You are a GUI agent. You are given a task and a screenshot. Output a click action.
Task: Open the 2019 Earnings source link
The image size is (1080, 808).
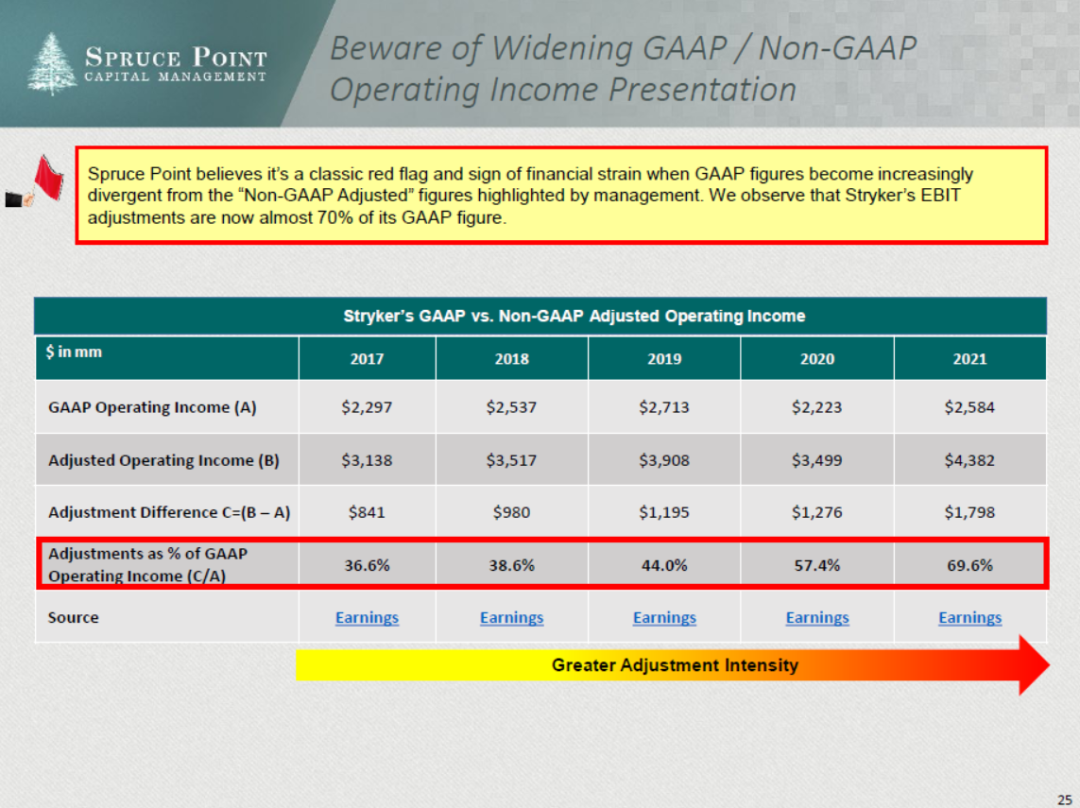coord(665,617)
